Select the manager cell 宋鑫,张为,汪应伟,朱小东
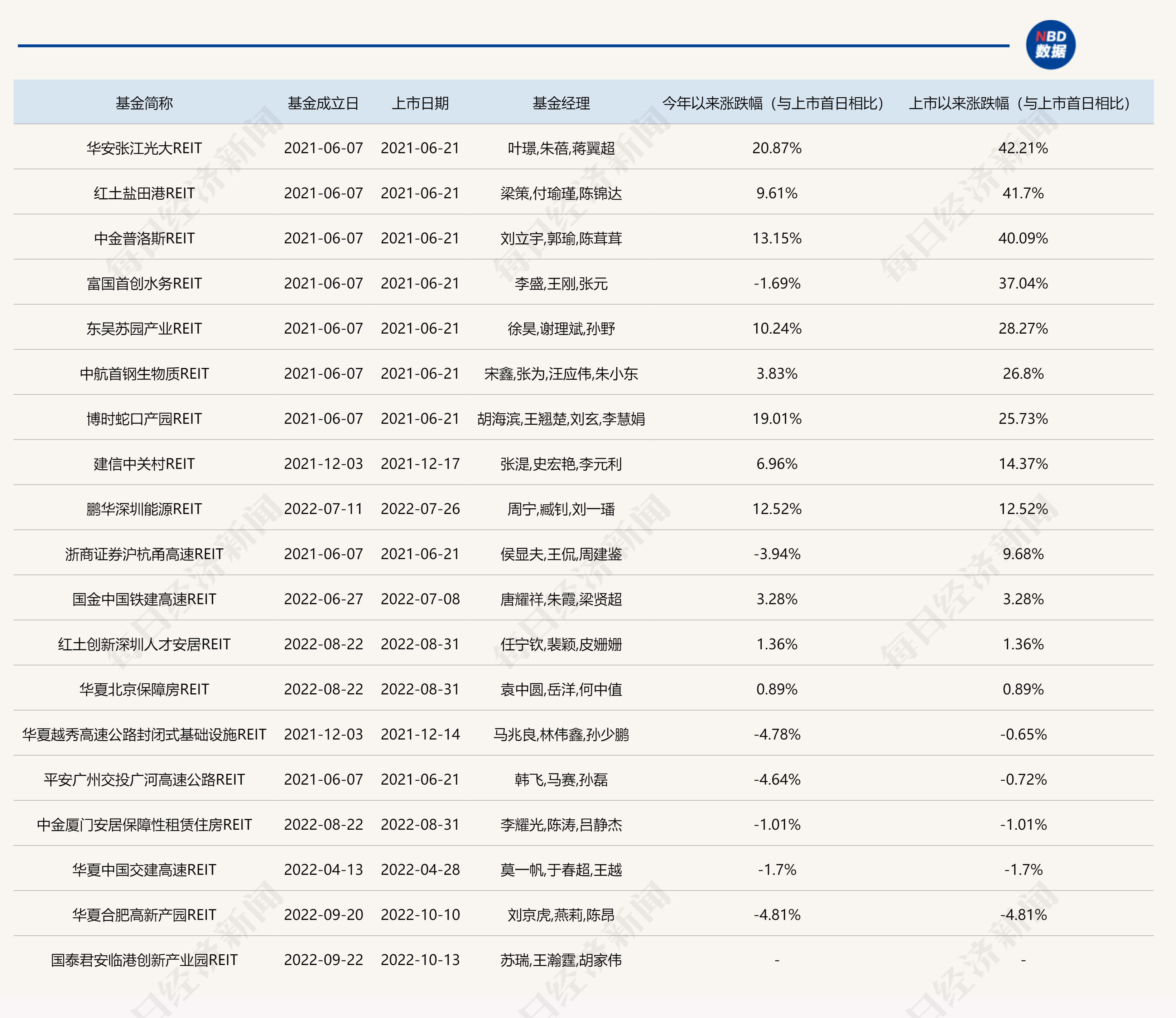The width and height of the screenshot is (1176, 1018). point(561,373)
